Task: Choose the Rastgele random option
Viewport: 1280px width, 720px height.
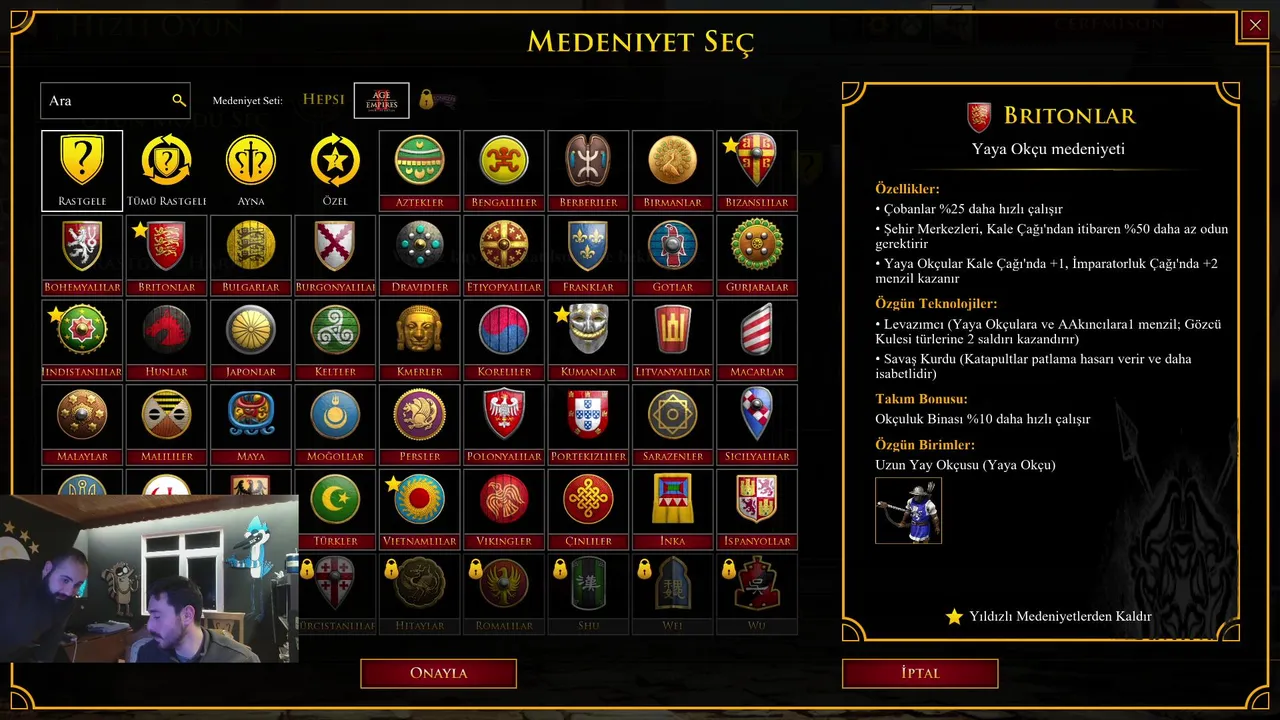Action: pyautogui.click(x=82, y=170)
